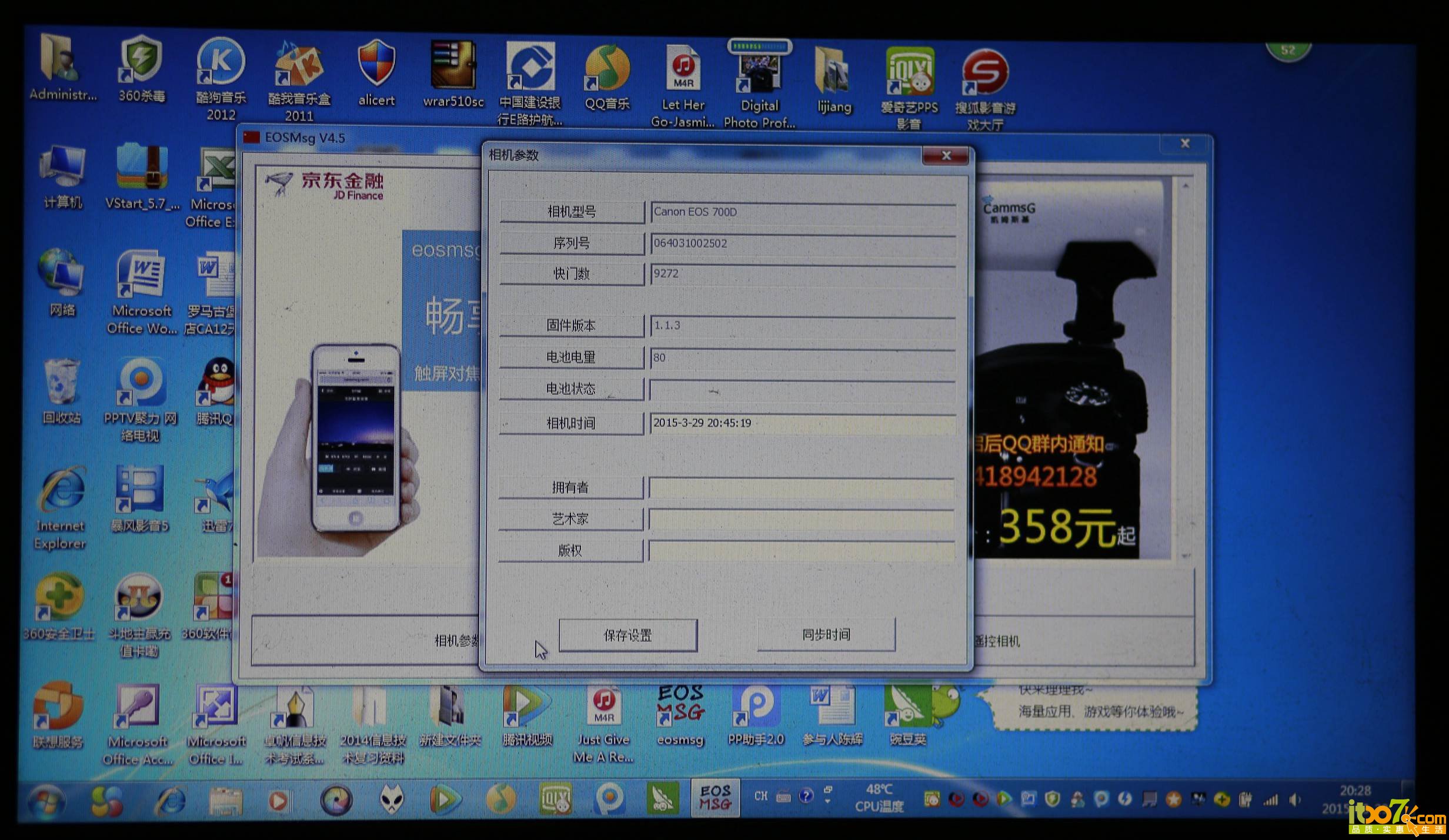
Task: Open the 腾讯视频 desktop icon
Action: tap(527, 715)
